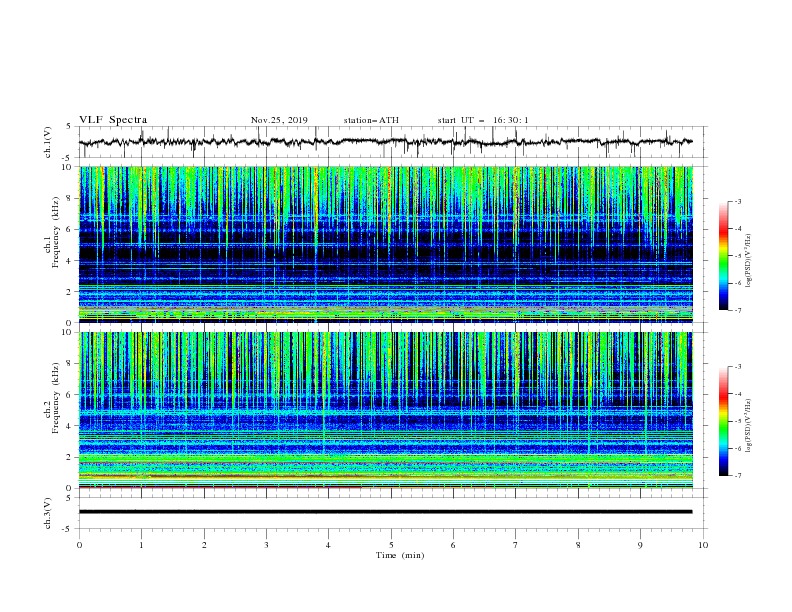Click time axis tick label "7"
Screen dimensions: 792x612
click(x=516, y=545)
